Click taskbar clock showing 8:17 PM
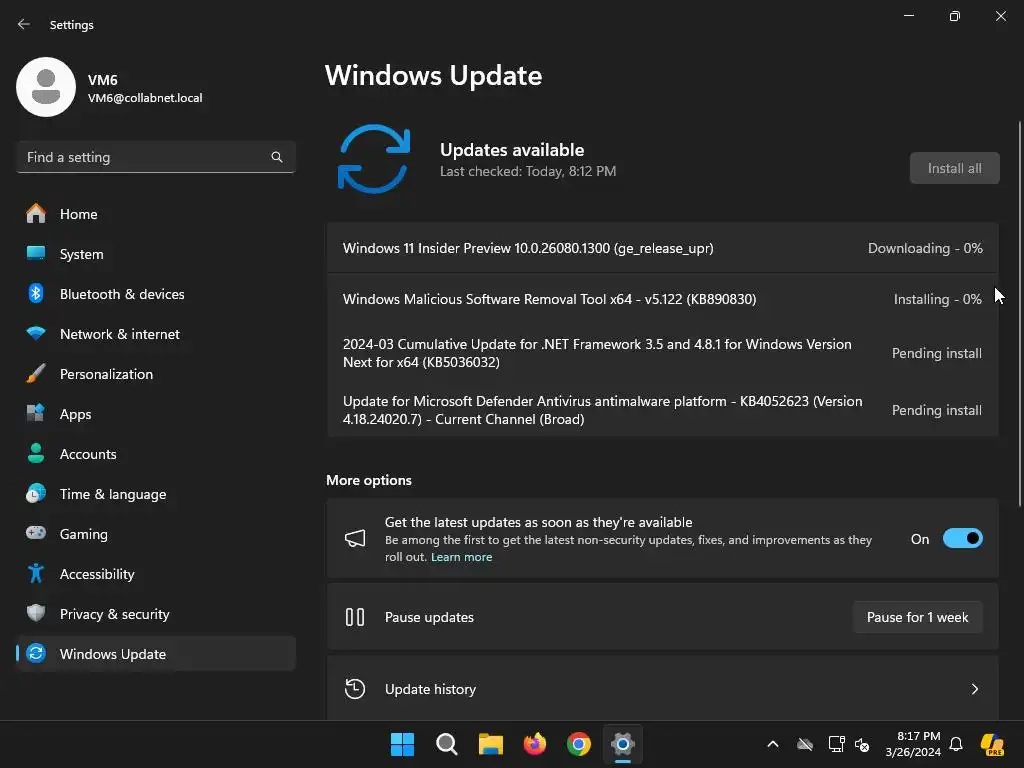The image size is (1024, 768). coord(913,744)
